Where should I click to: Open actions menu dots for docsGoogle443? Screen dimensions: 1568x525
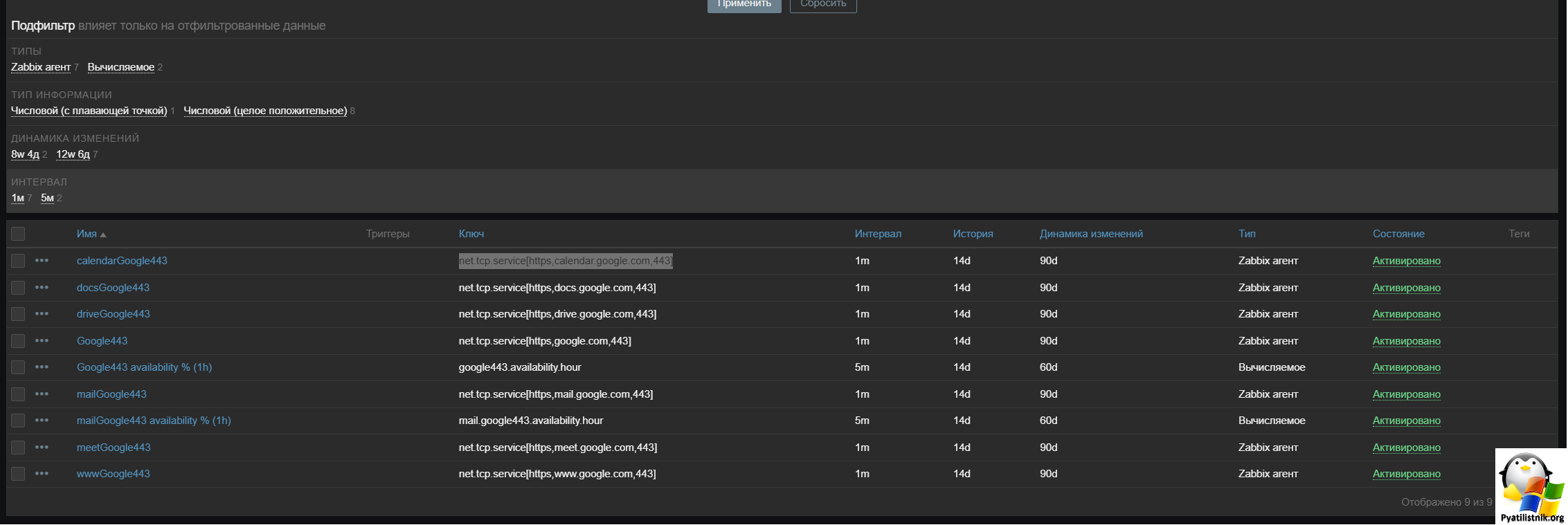(42, 288)
